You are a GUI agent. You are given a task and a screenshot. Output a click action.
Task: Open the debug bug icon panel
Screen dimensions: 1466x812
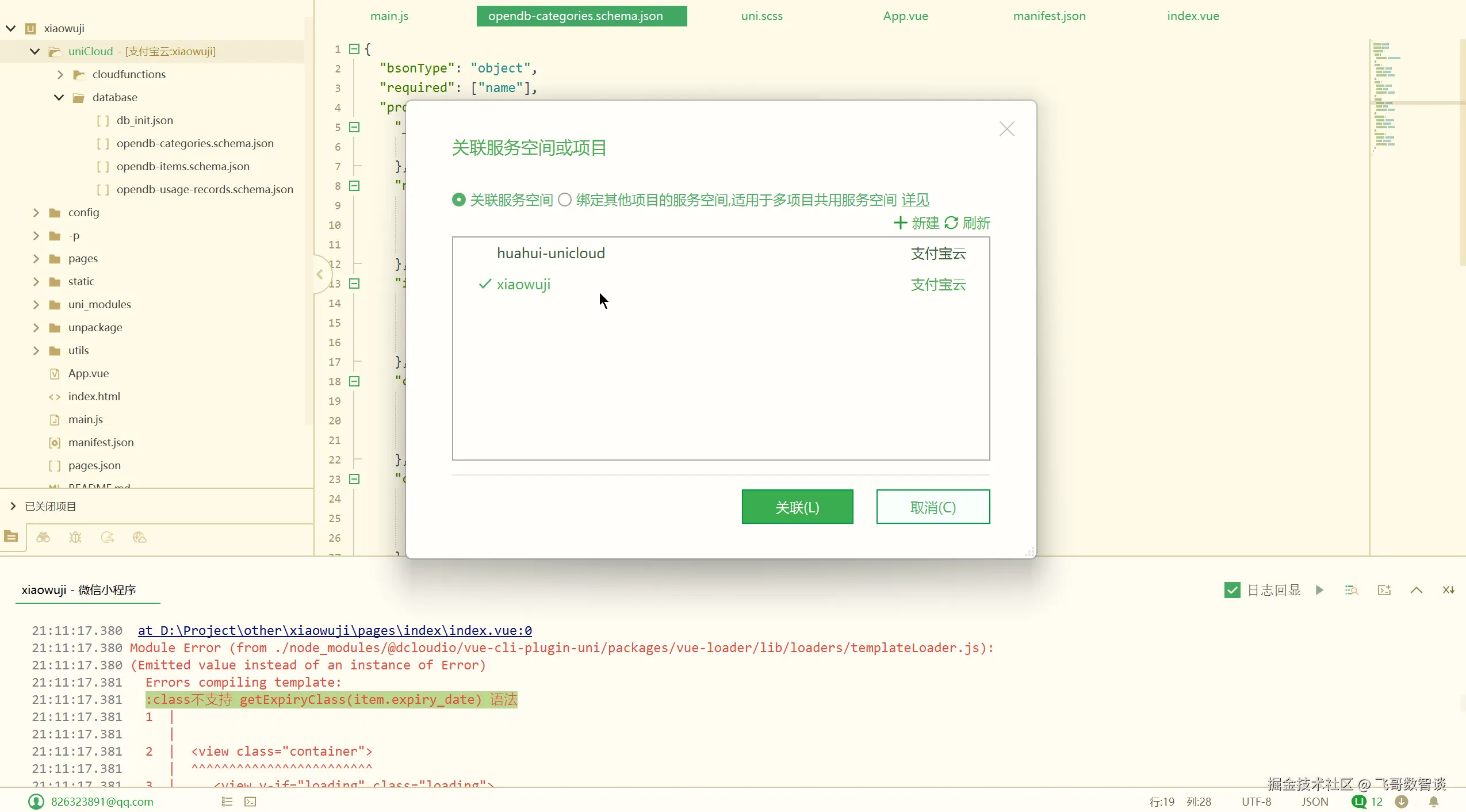coord(75,537)
